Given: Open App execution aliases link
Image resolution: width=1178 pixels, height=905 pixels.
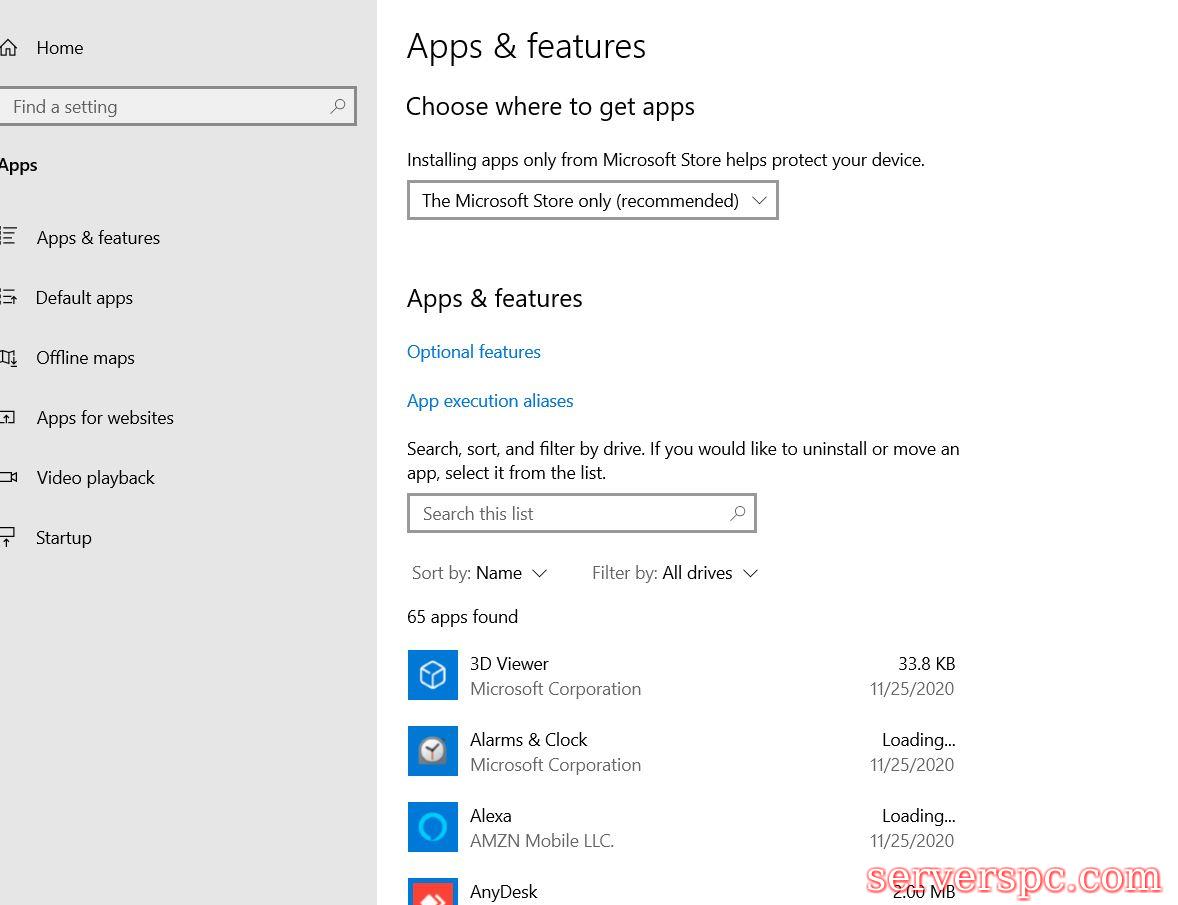Looking at the screenshot, I should 490,401.
